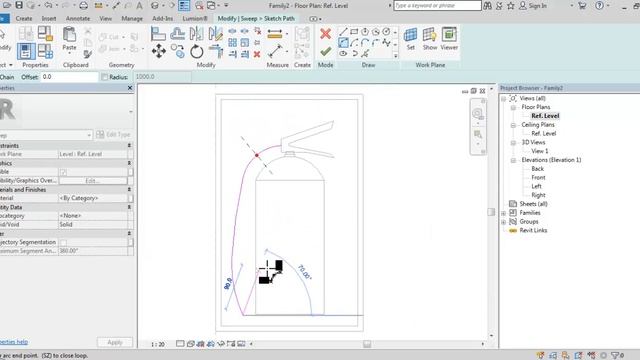Select the Ellipse draw tool

pos(343,53)
